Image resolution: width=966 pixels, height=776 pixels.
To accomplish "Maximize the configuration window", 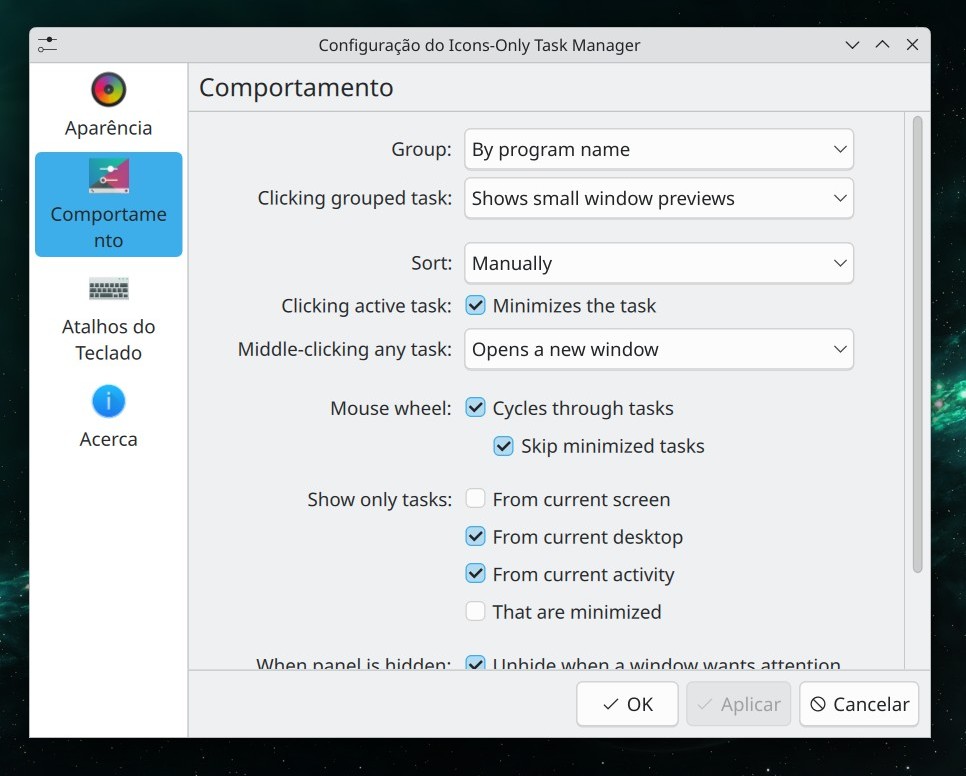I will (x=882, y=45).
